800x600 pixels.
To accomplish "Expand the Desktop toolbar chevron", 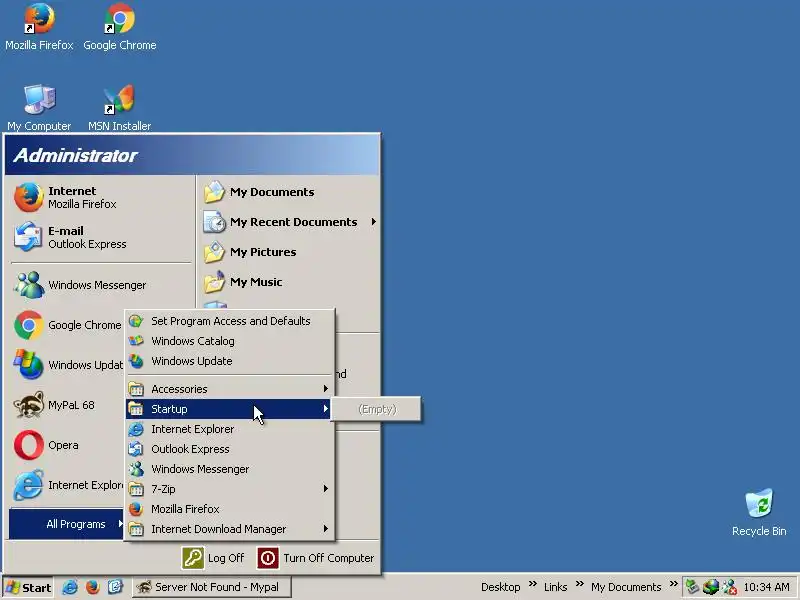I will (x=533, y=584).
